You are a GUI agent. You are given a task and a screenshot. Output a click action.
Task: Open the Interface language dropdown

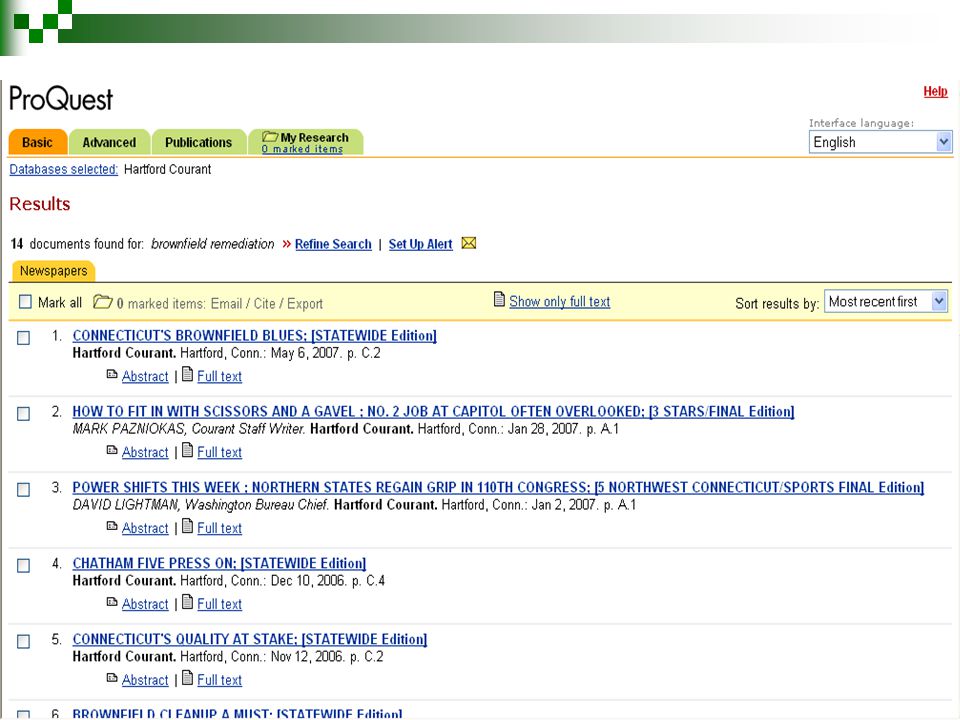pos(880,142)
